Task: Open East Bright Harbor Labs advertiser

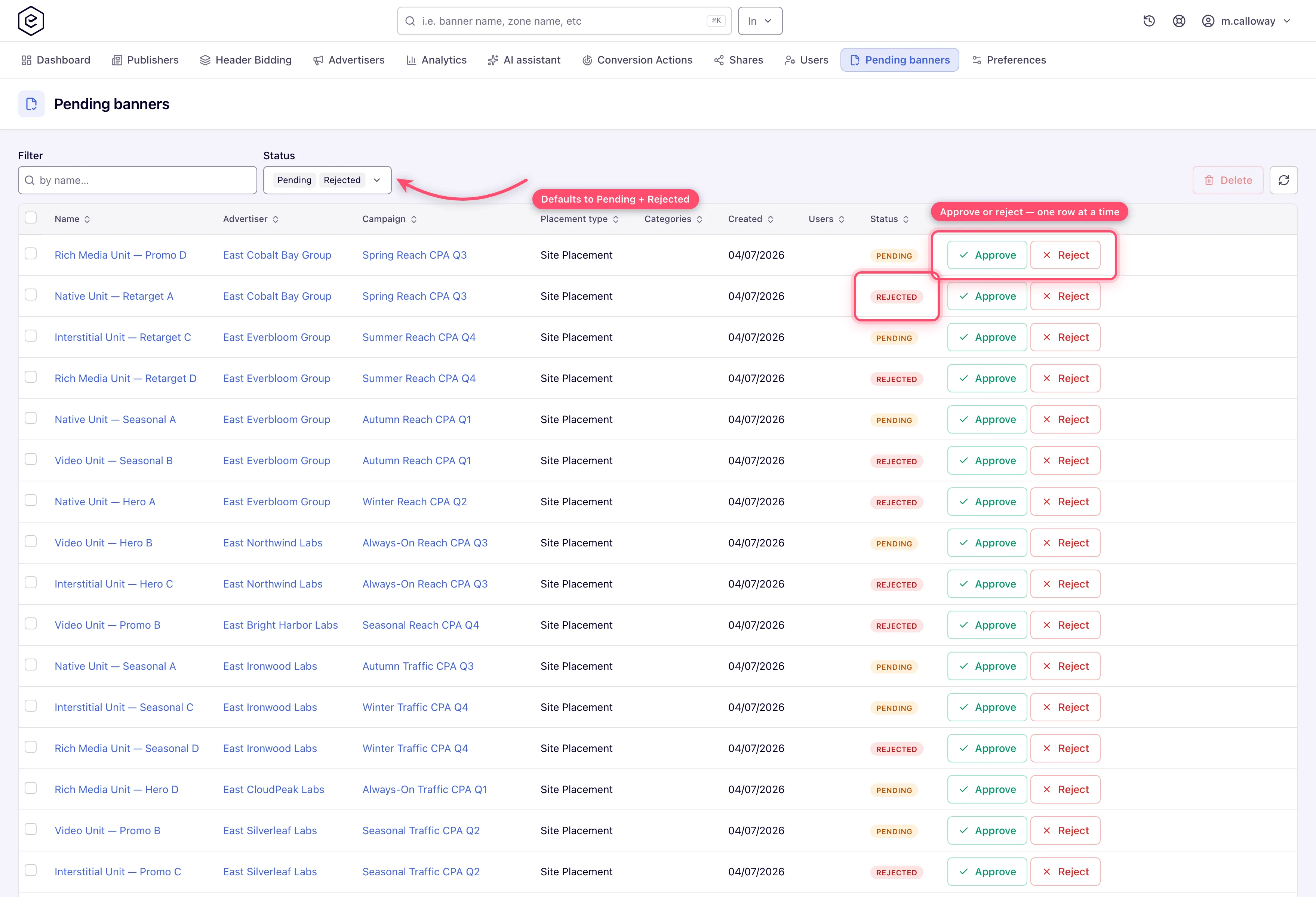Action: tap(280, 625)
